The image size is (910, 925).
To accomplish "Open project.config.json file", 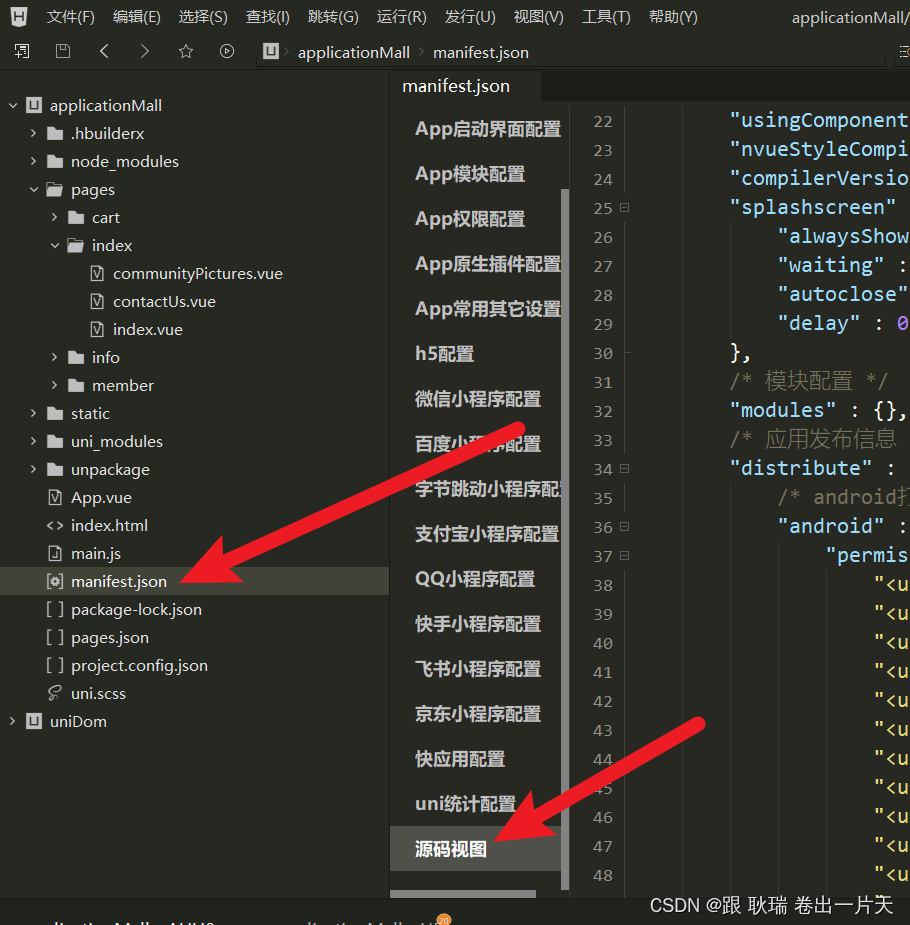I will (x=139, y=665).
